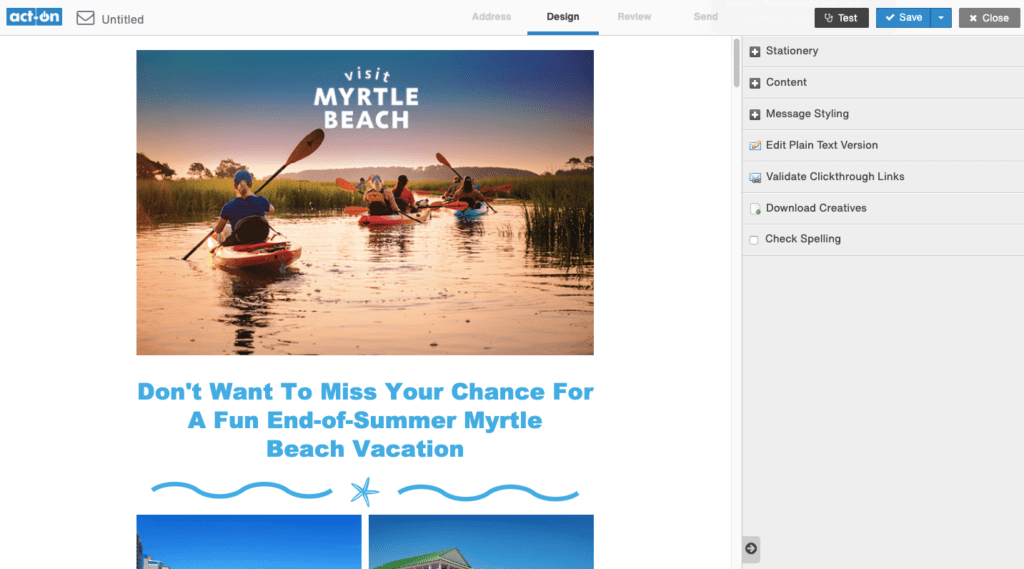The height and width of the screenshot is (569, 1024).
Task: Click the email canvas vertical scrollbar
Action: (736, 63)
